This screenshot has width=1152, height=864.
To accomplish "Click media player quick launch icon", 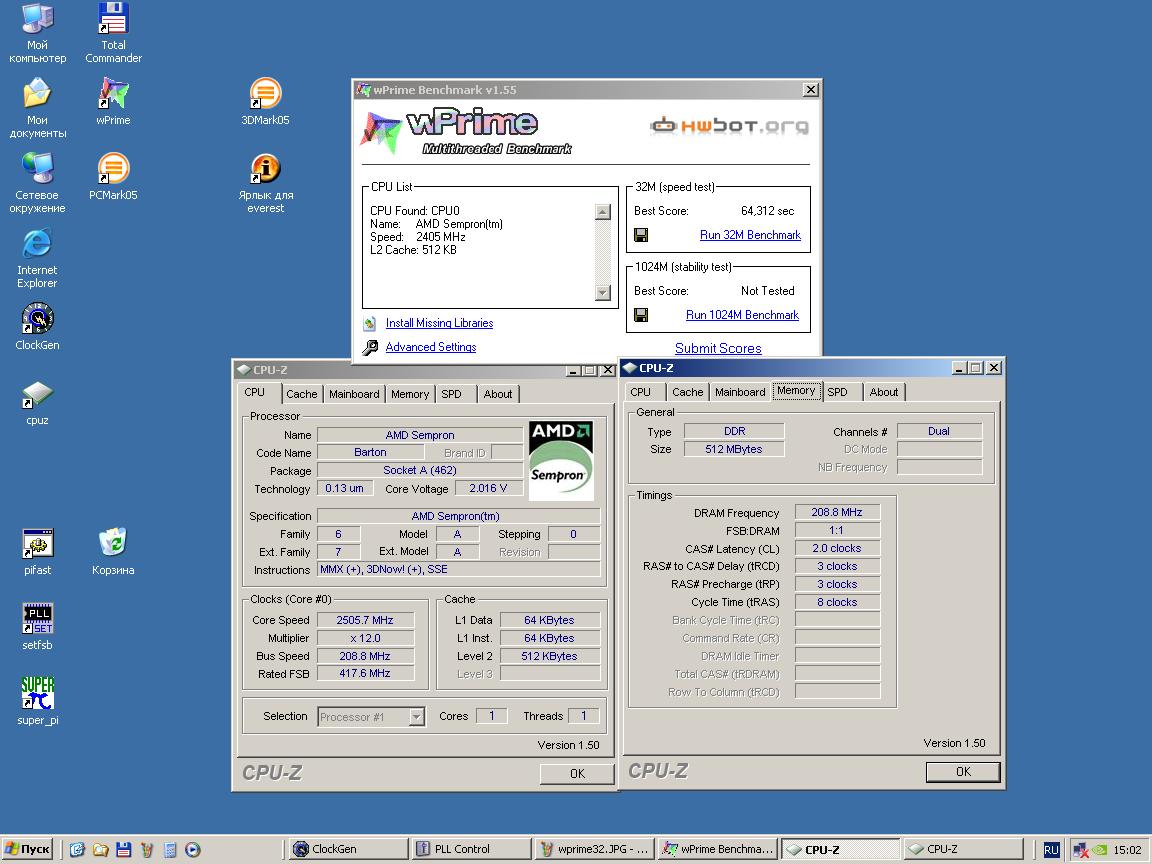I will tap(192, 849).
